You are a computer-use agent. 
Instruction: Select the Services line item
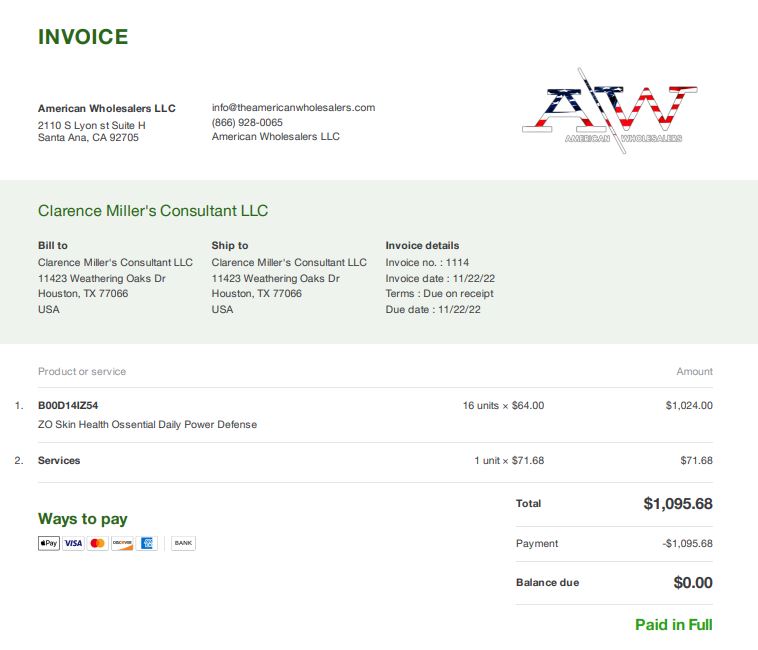coord(59,461)
